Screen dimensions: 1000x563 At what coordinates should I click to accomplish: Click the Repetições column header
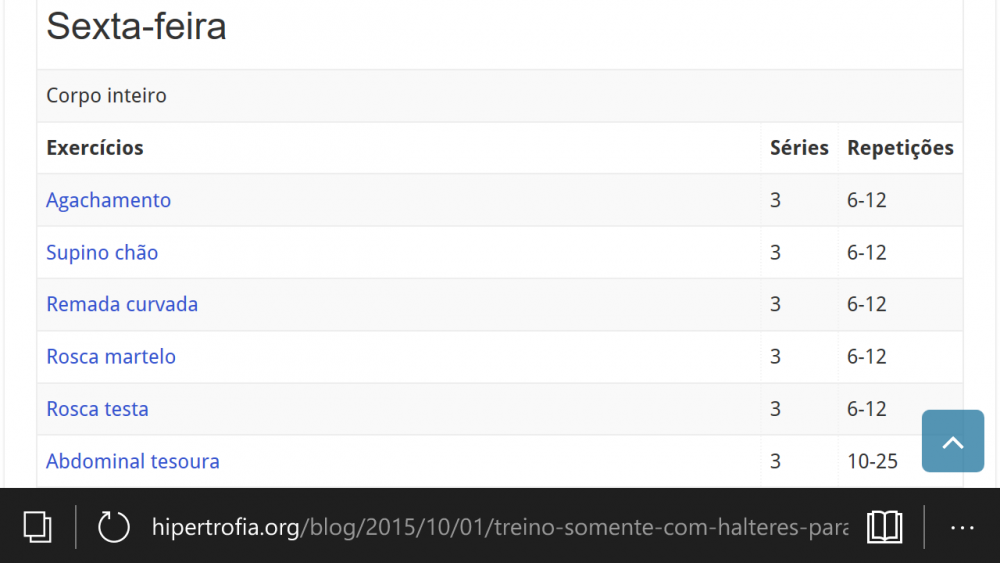[x=900, y=148]
